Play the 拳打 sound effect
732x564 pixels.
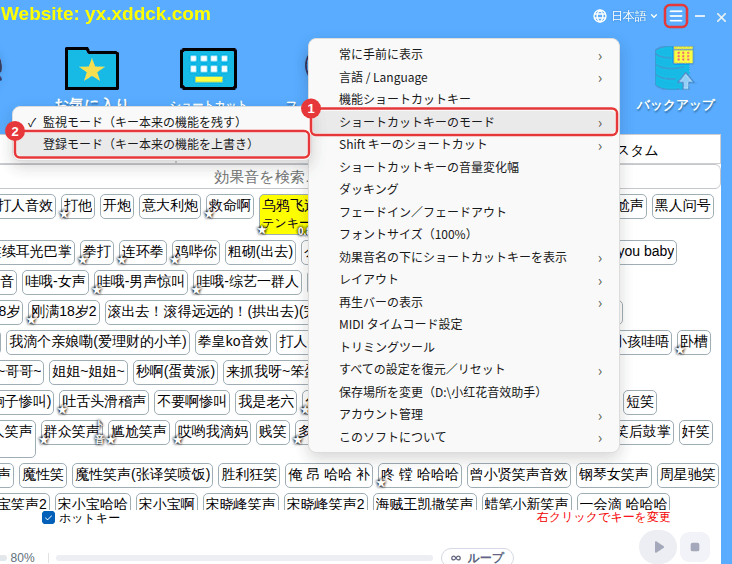[97, 252]
